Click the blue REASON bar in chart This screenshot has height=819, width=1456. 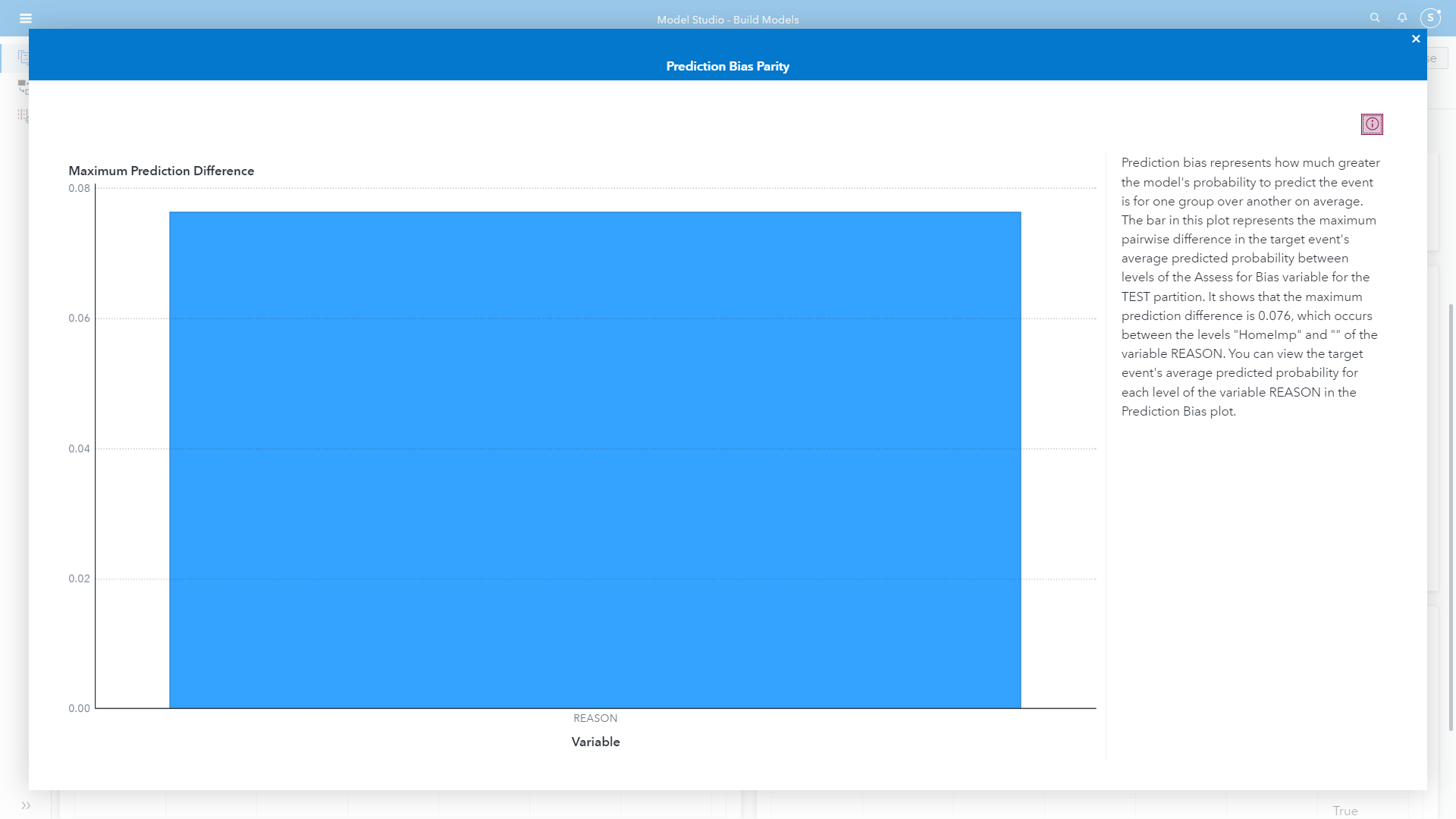(x=595, y=460)
